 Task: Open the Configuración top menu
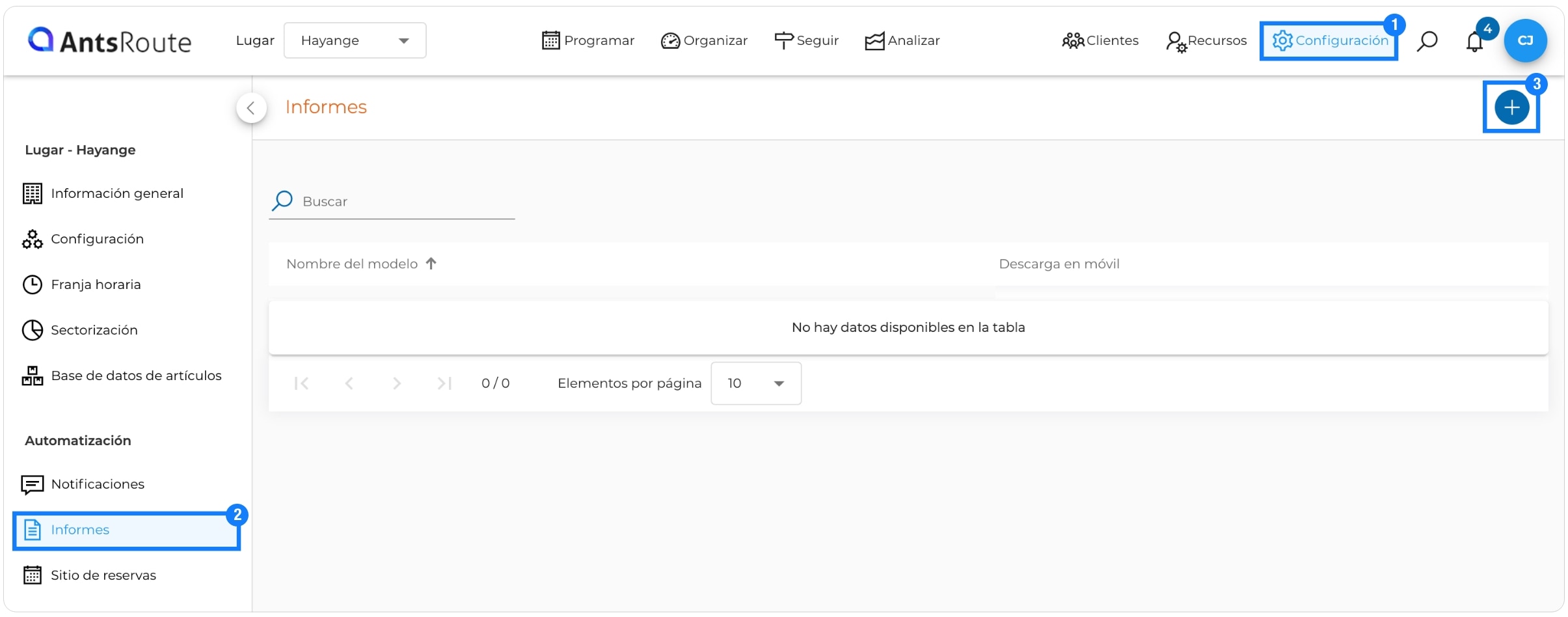tap(1329, 40)
